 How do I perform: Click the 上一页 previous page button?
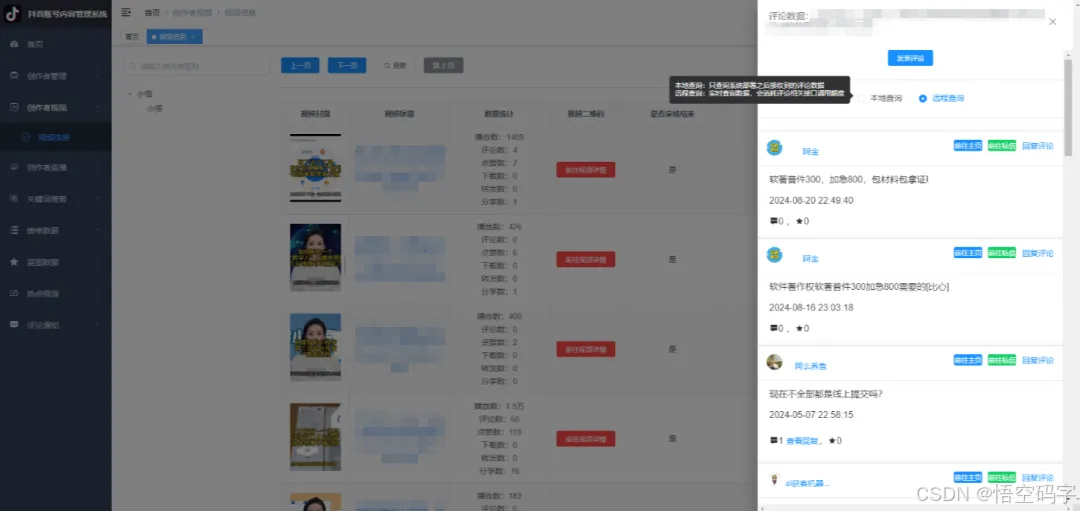click(300, 65)
